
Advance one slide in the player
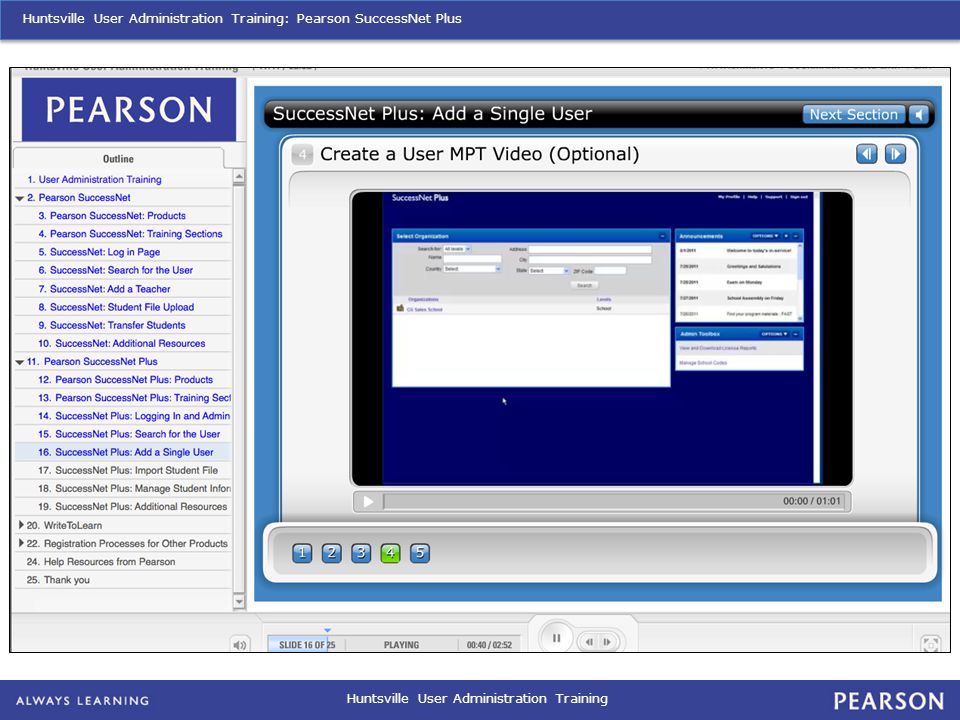pos(607,642)
